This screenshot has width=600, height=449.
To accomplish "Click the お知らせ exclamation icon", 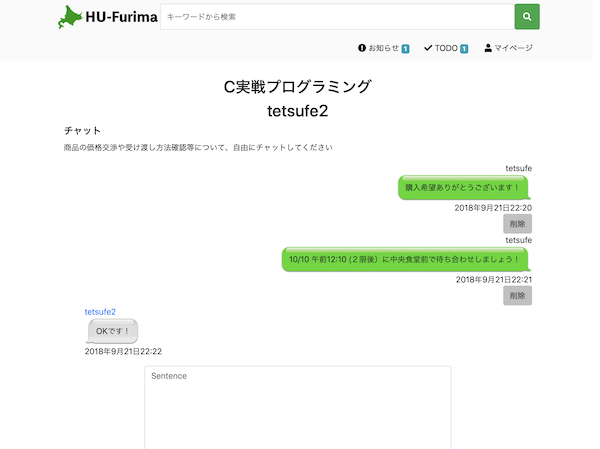I will [362, 48].
